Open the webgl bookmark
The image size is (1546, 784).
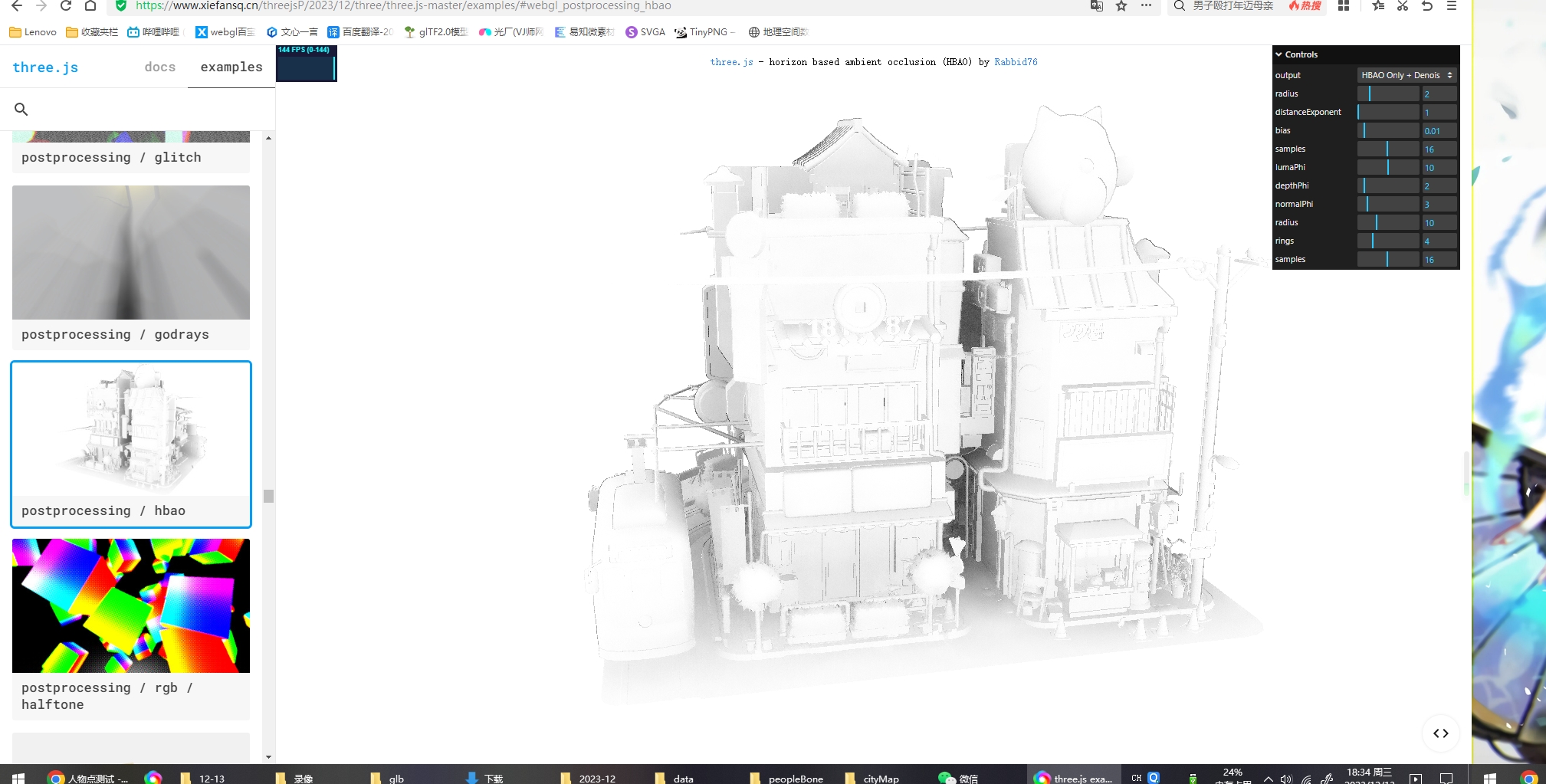coord(225,32)
